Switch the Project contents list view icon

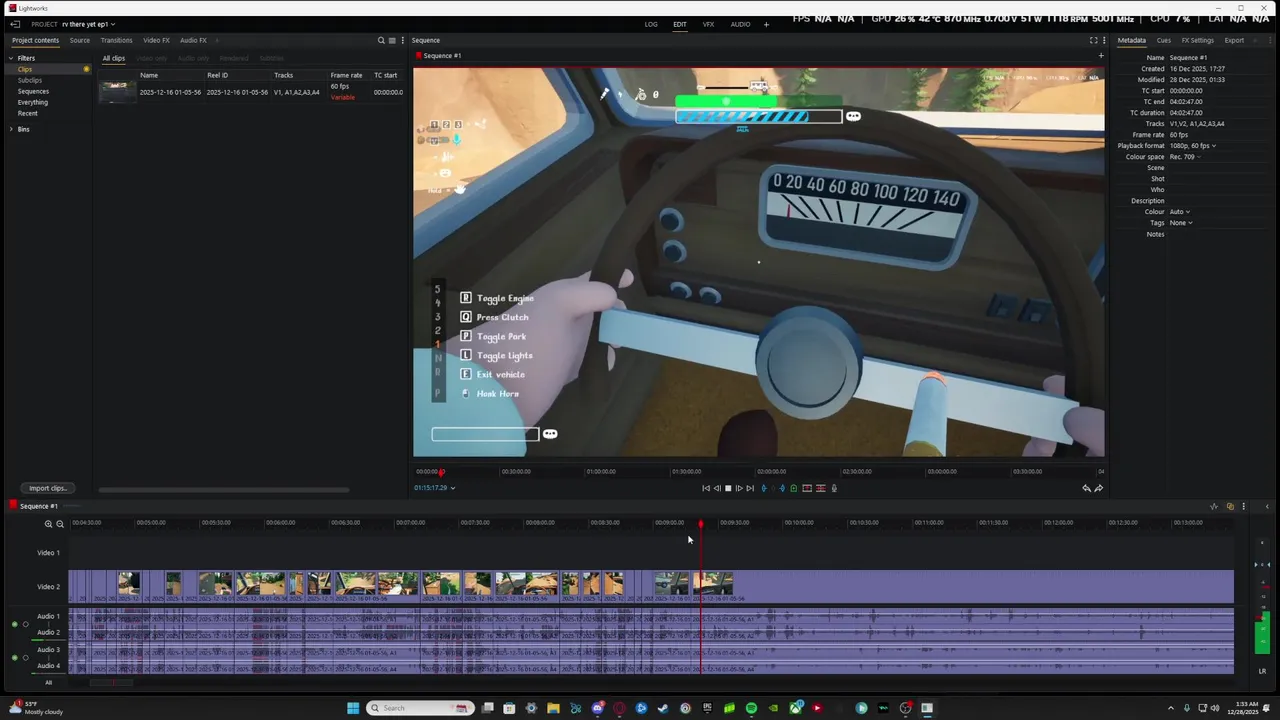(392, 41)
